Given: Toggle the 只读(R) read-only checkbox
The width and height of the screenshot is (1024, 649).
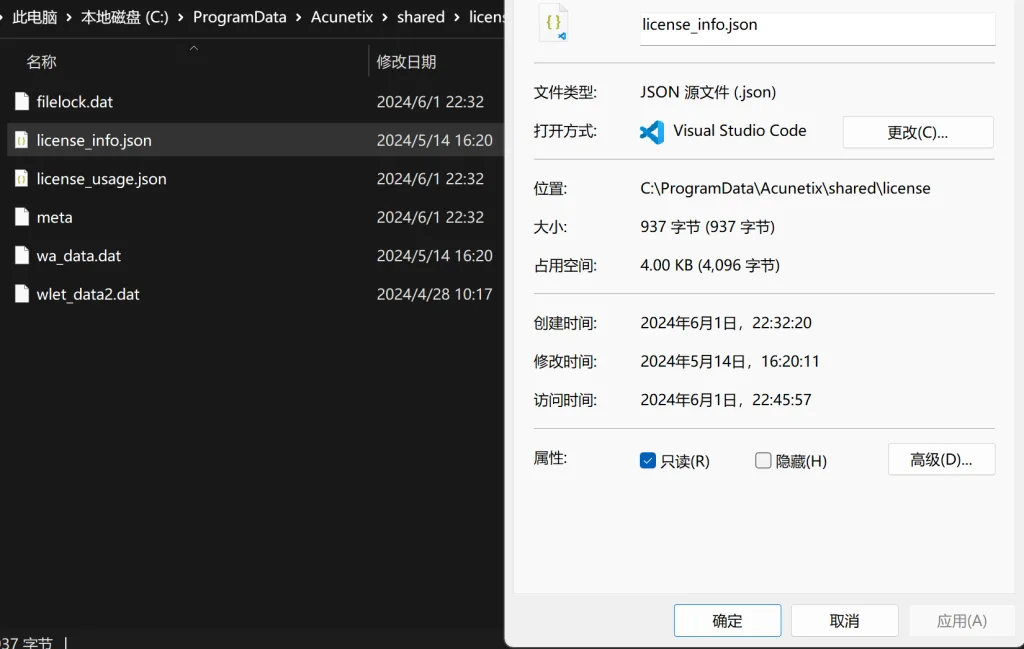Looking at the screenshot, I should pos(647,460).
